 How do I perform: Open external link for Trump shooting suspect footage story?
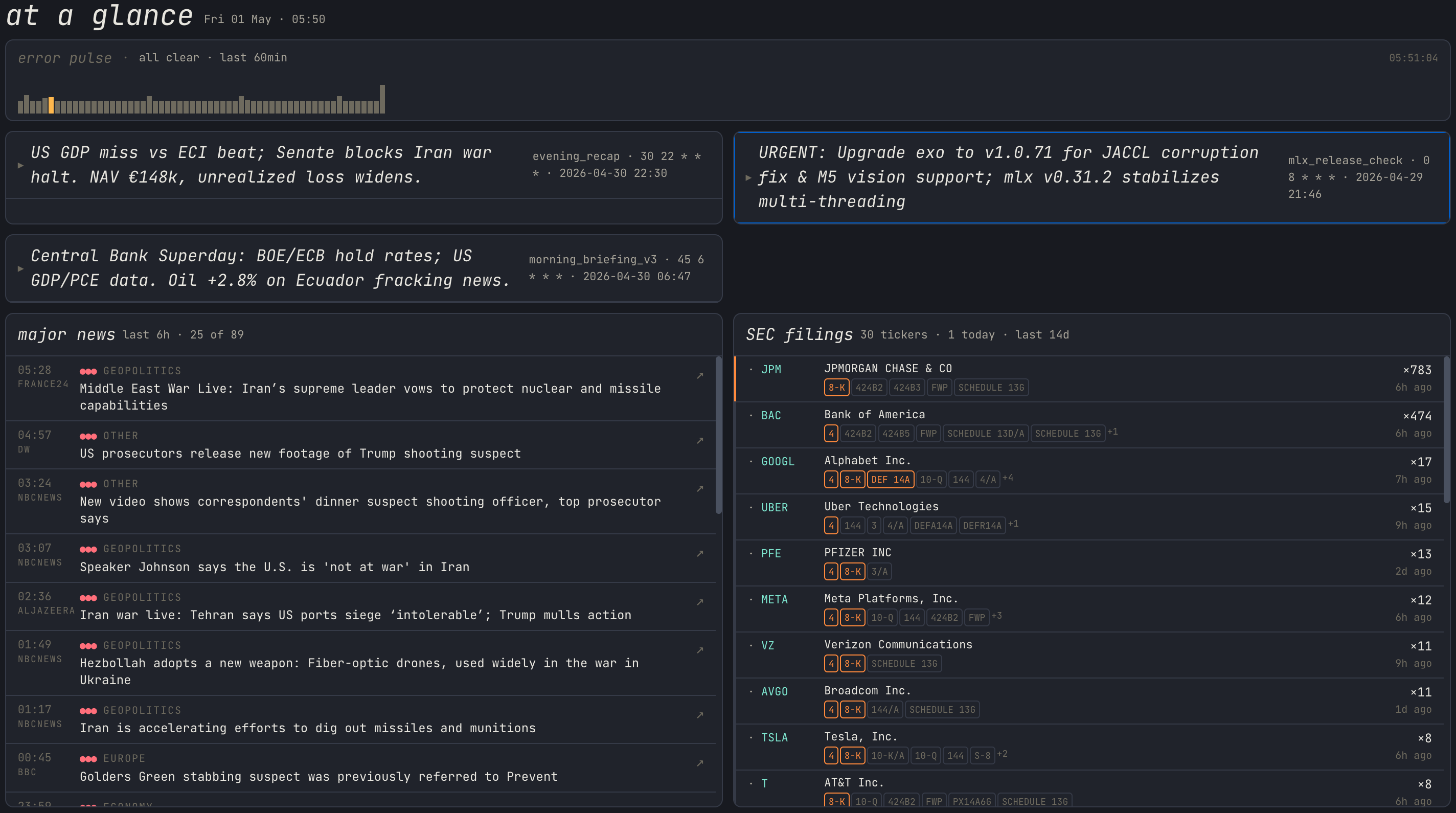click(x=700, y=440)
